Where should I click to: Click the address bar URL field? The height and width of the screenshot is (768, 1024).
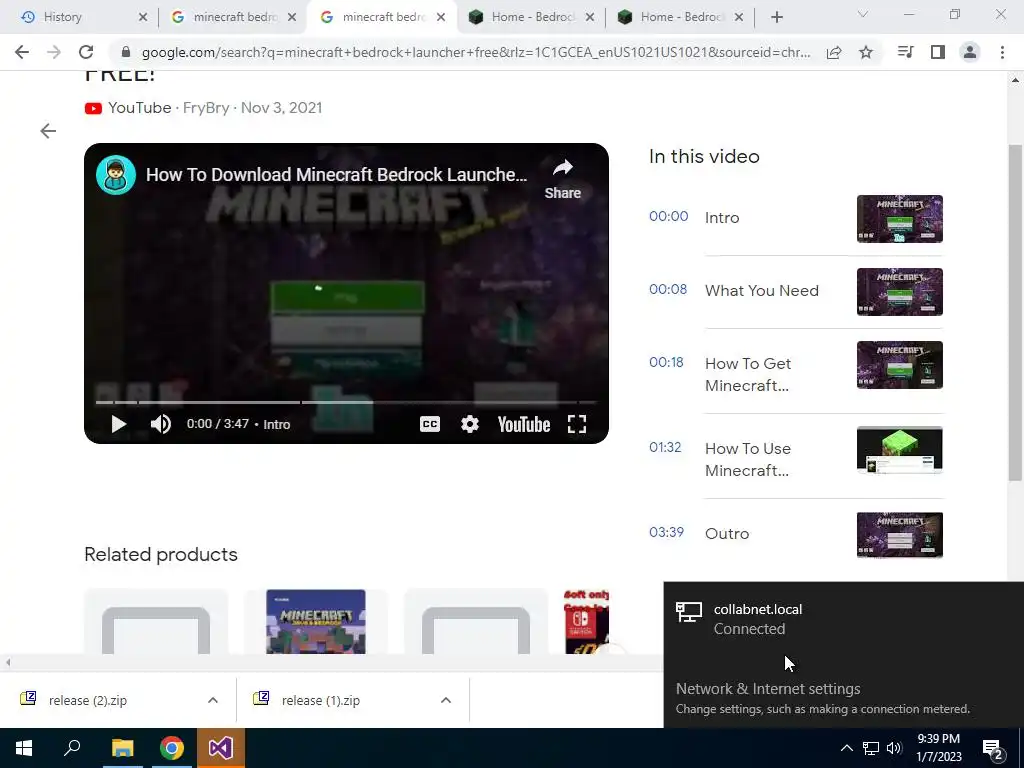click(x=476, y=52)
